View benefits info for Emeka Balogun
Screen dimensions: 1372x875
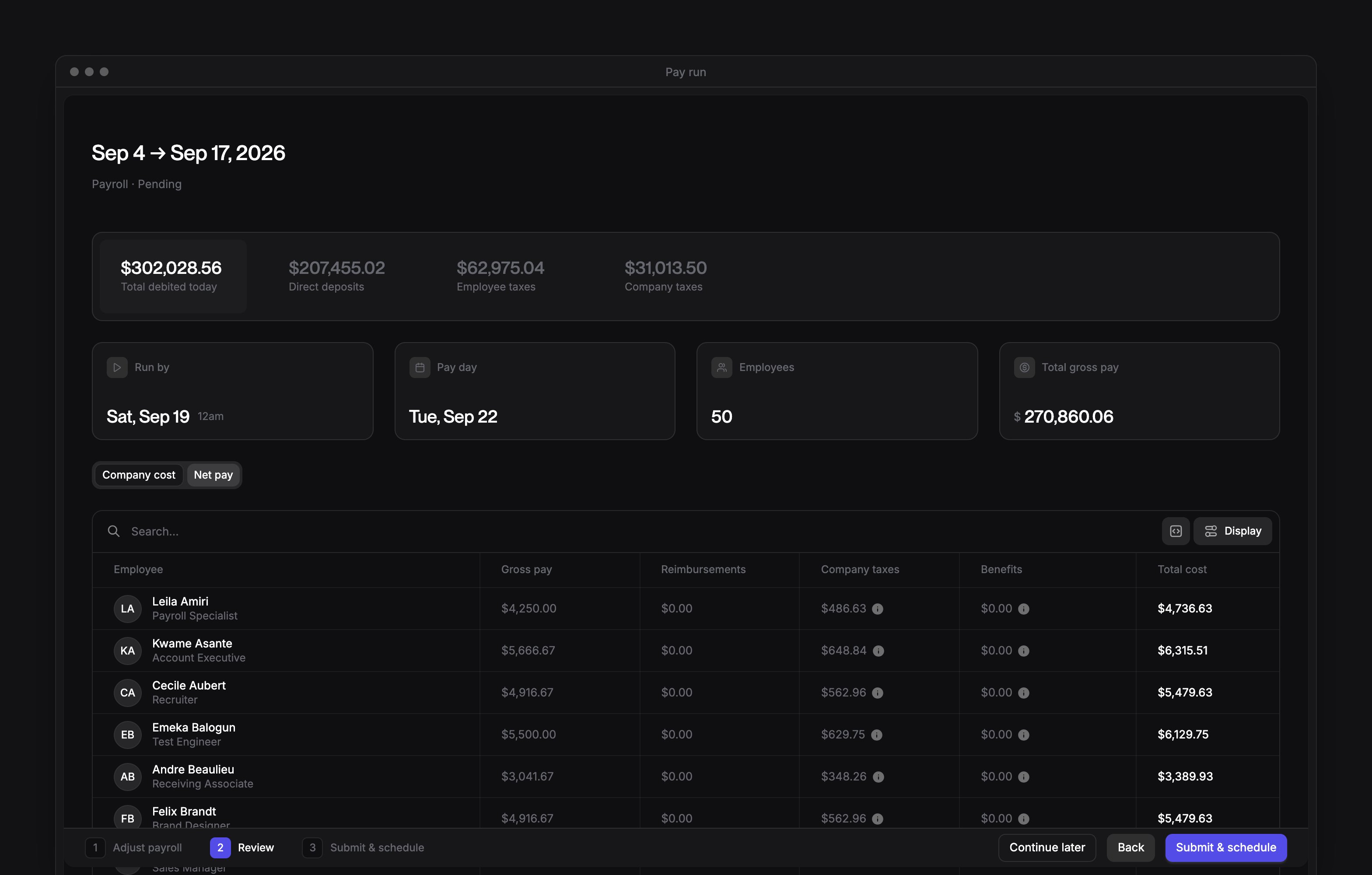point(1023,735)
